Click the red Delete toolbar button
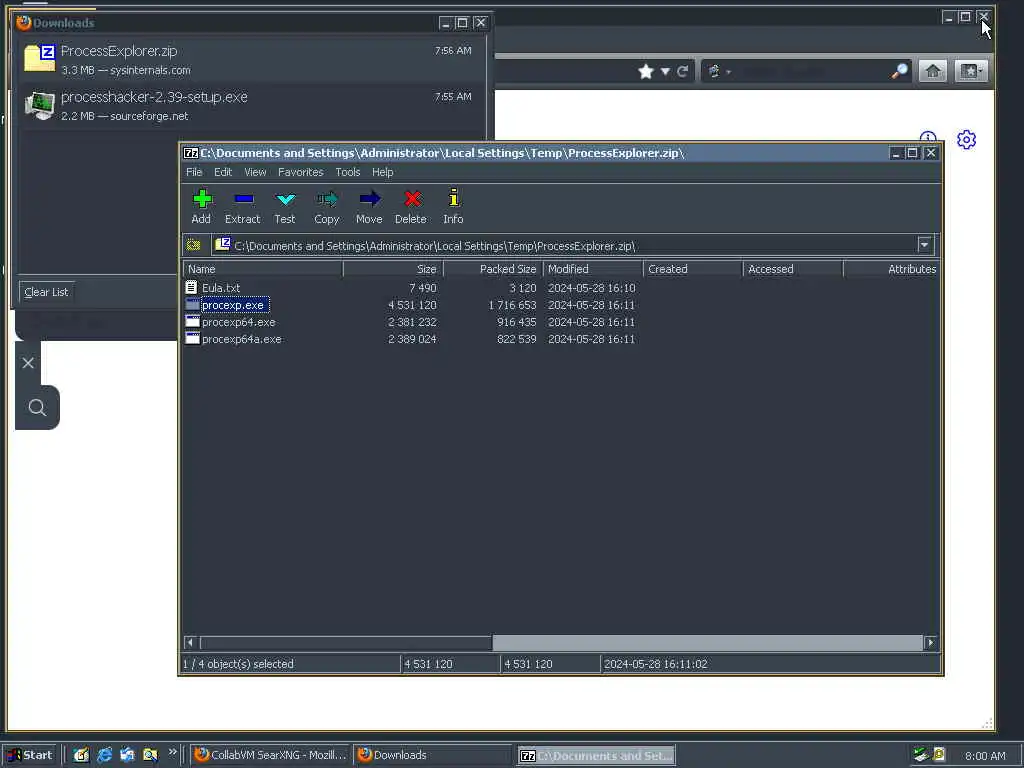Image resolution: width=1024 pixels, height=768 pixels. tap(411, 206)
